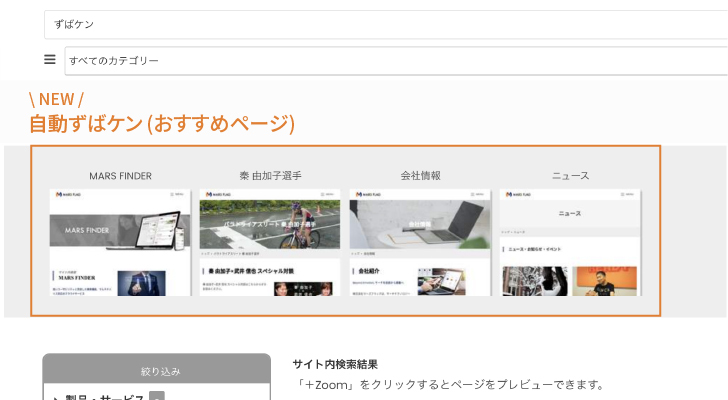This screenshot has height=400, width=728.
Task: Click the 自動ずばケン (おすすめページ) heading
Action: point(162,123)
